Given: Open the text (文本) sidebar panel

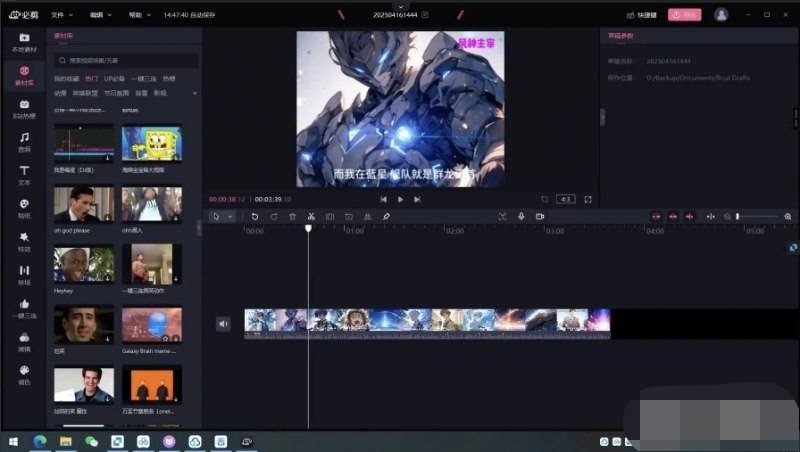Looking at the screenshot, I should (x=24, y=174).
